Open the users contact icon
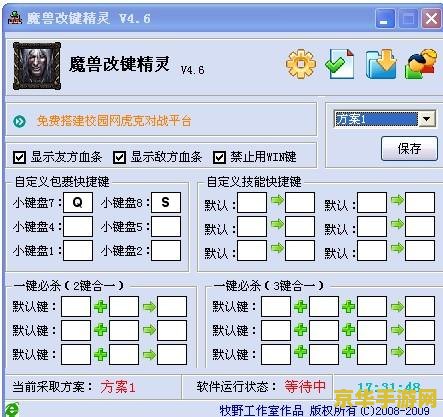Viewport: 443px width, 417px height. (422, 64)
